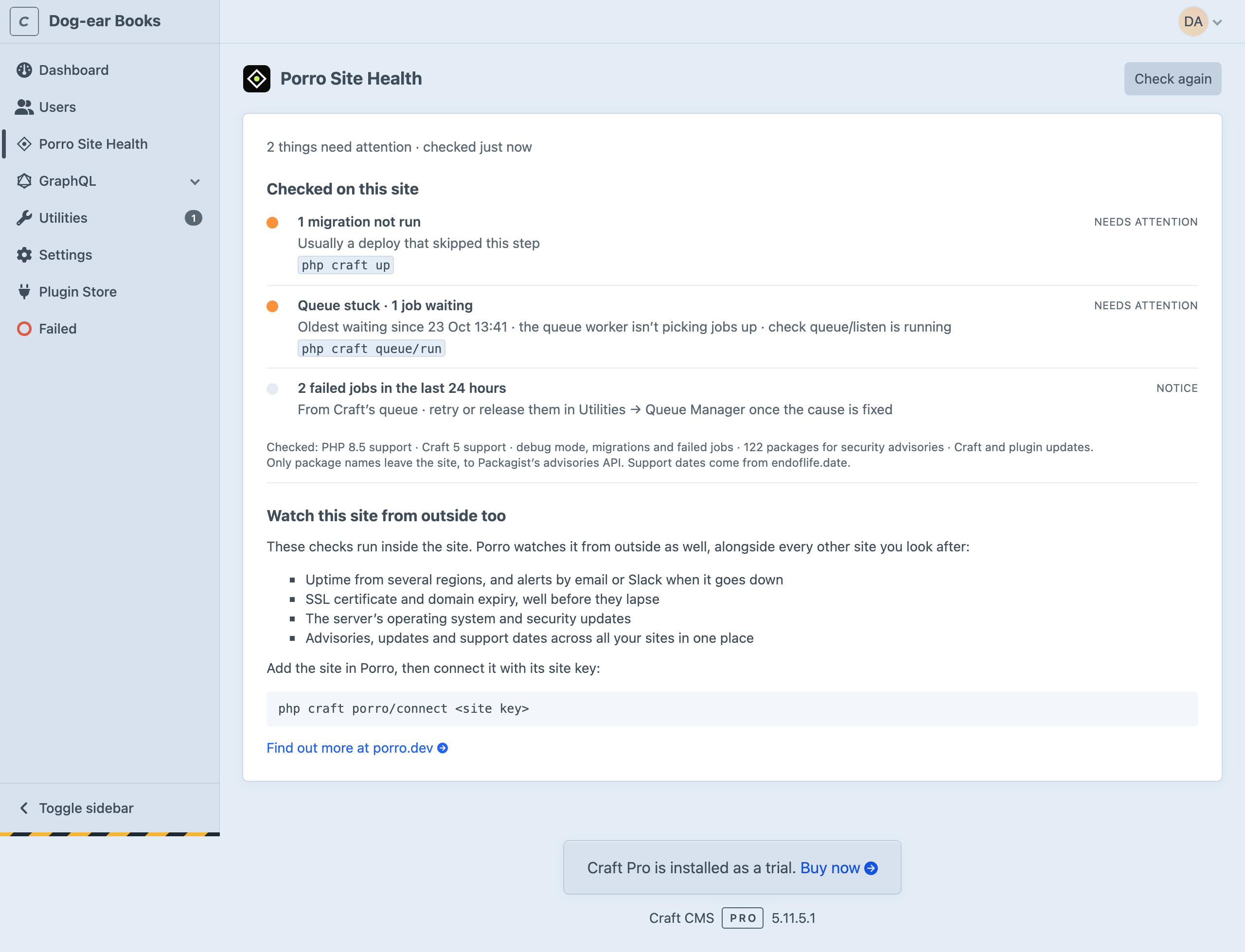This screenshot has height=952, width=1245.
Task: Click the Utilities badge showing 1
Action: [193, 218]
